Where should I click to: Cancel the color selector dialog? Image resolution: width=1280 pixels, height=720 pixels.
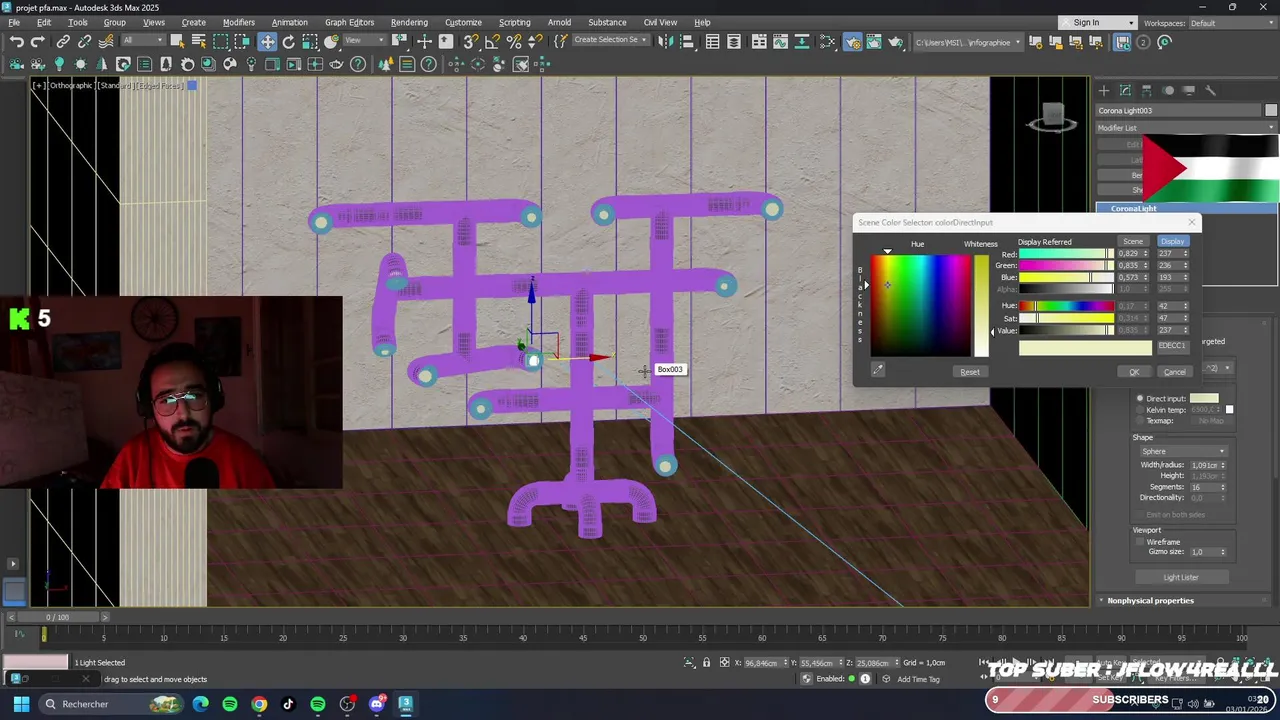(x=1174, y=372)
